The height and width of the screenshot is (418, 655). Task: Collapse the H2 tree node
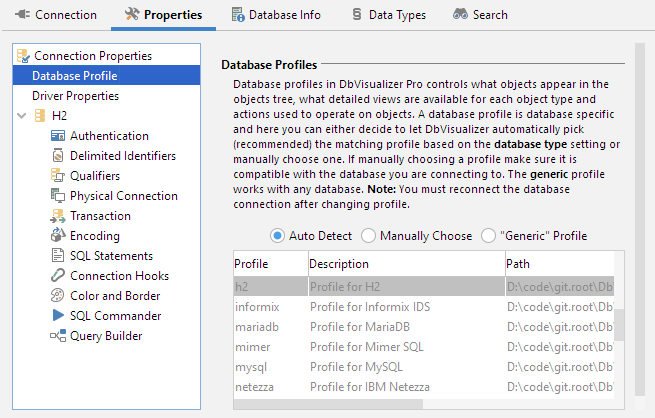click(23, 116)
